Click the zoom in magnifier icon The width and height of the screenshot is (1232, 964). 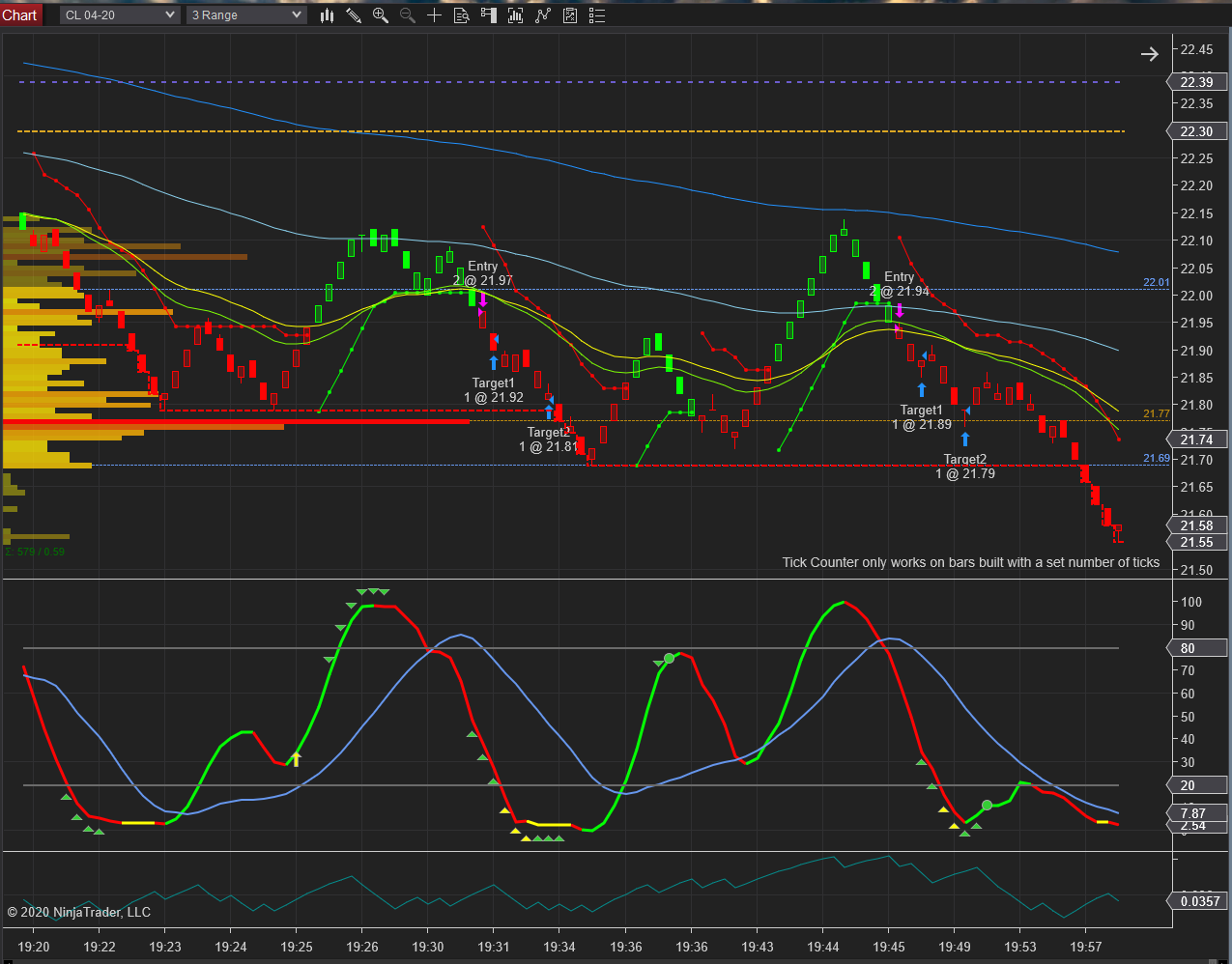pos(381,15)
